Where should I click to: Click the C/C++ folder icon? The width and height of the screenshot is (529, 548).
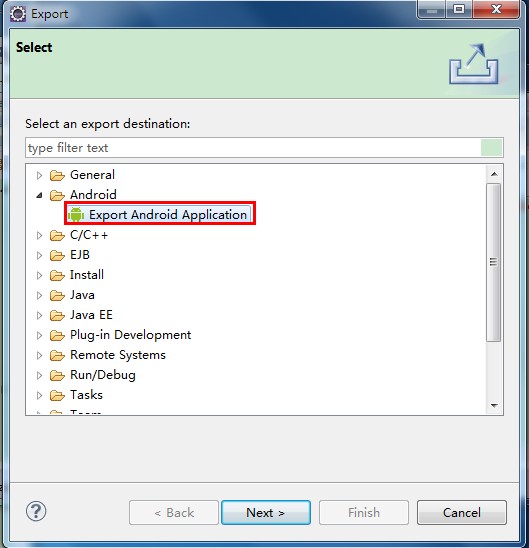click(x=57, y=236)
